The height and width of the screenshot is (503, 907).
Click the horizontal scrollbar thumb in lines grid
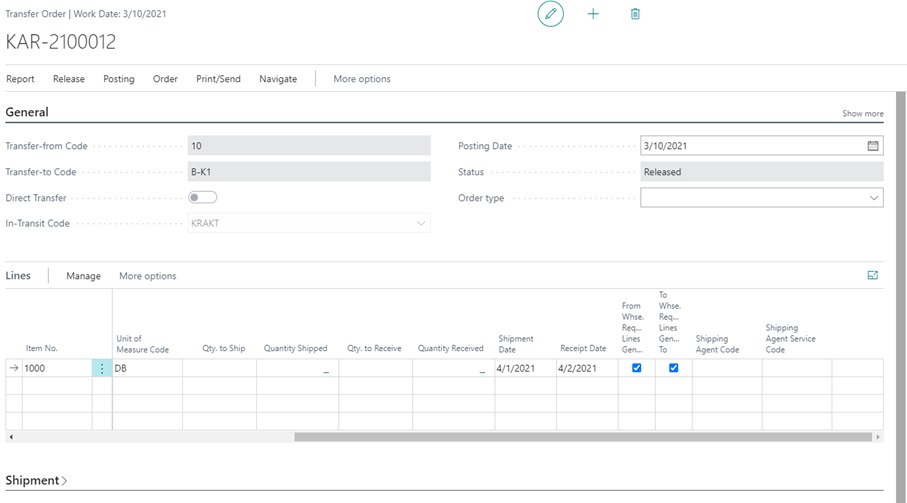[x=582, y=437]
